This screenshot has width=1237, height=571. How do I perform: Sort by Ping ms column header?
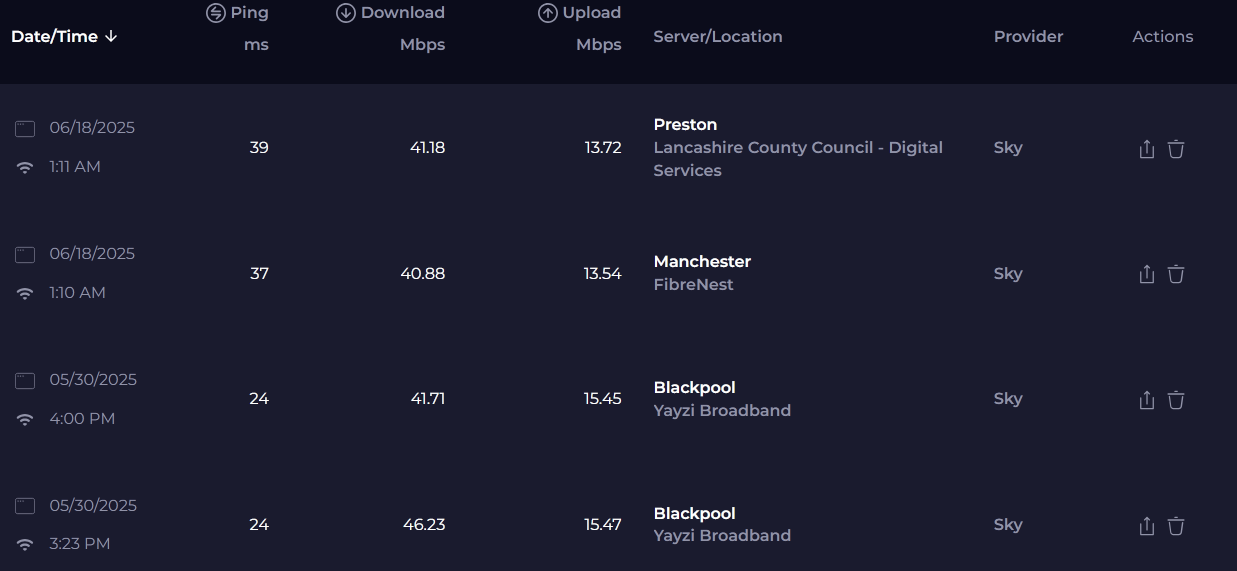tap(238, 28)
